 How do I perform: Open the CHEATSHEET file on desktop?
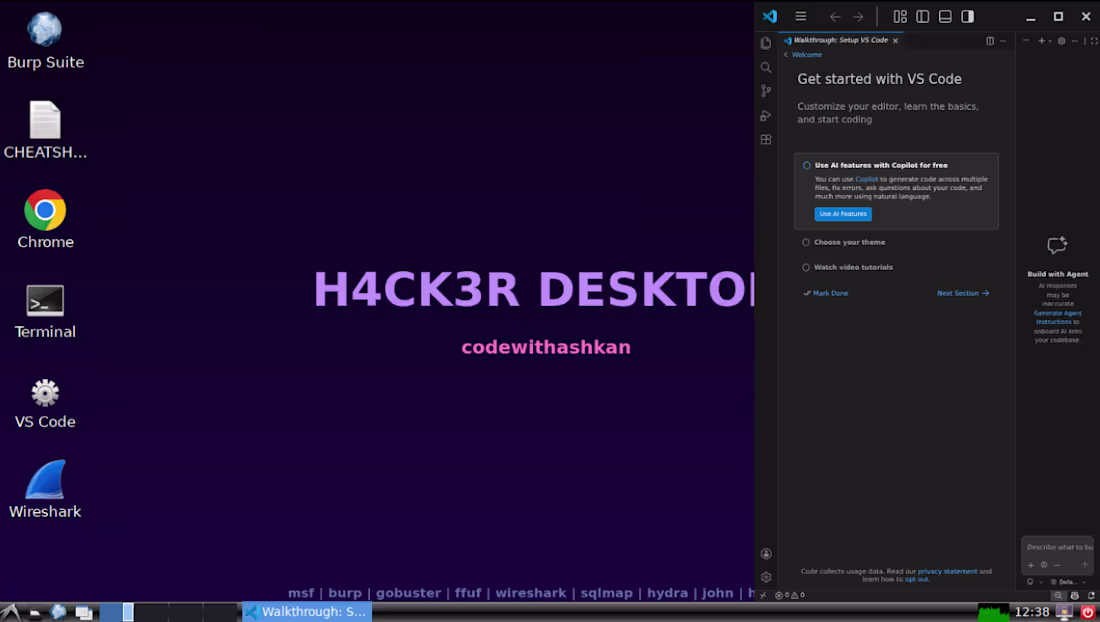(x=45, y=130)
